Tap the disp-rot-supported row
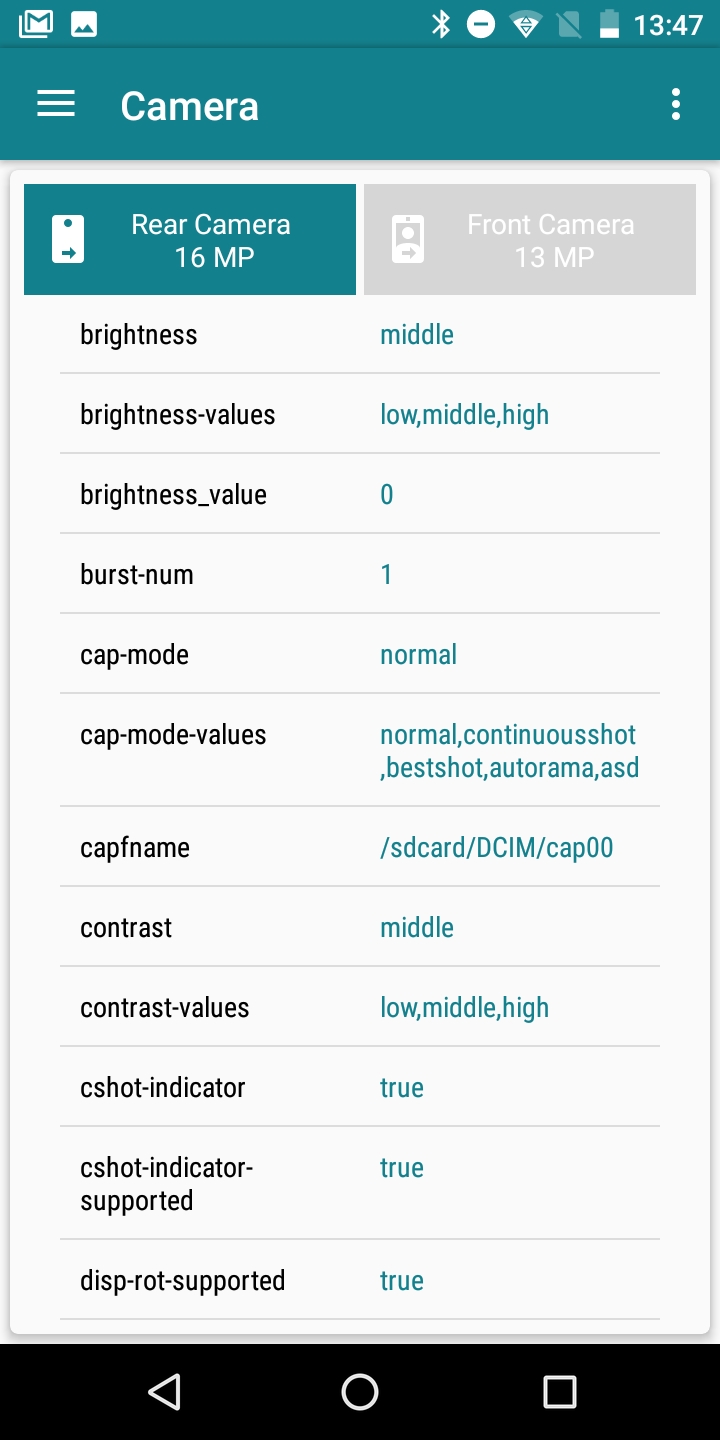The image size is (720, 1440). pyautogui.click(x=359, y=1281)
